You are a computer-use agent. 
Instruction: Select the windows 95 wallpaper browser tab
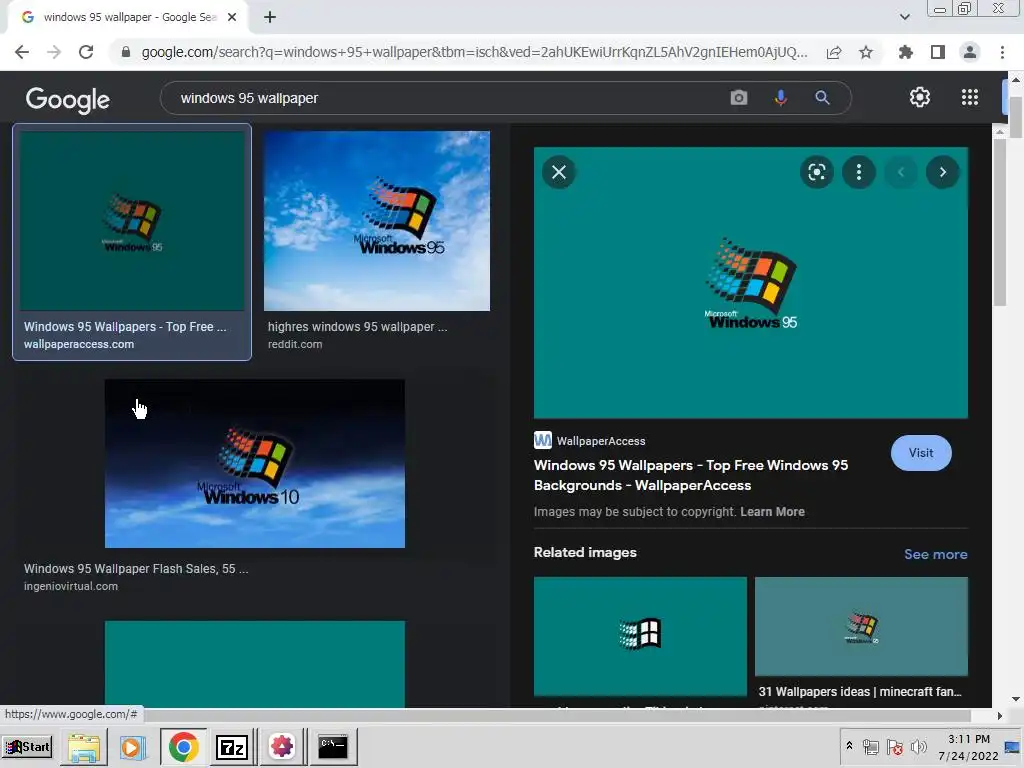point(127,18)
